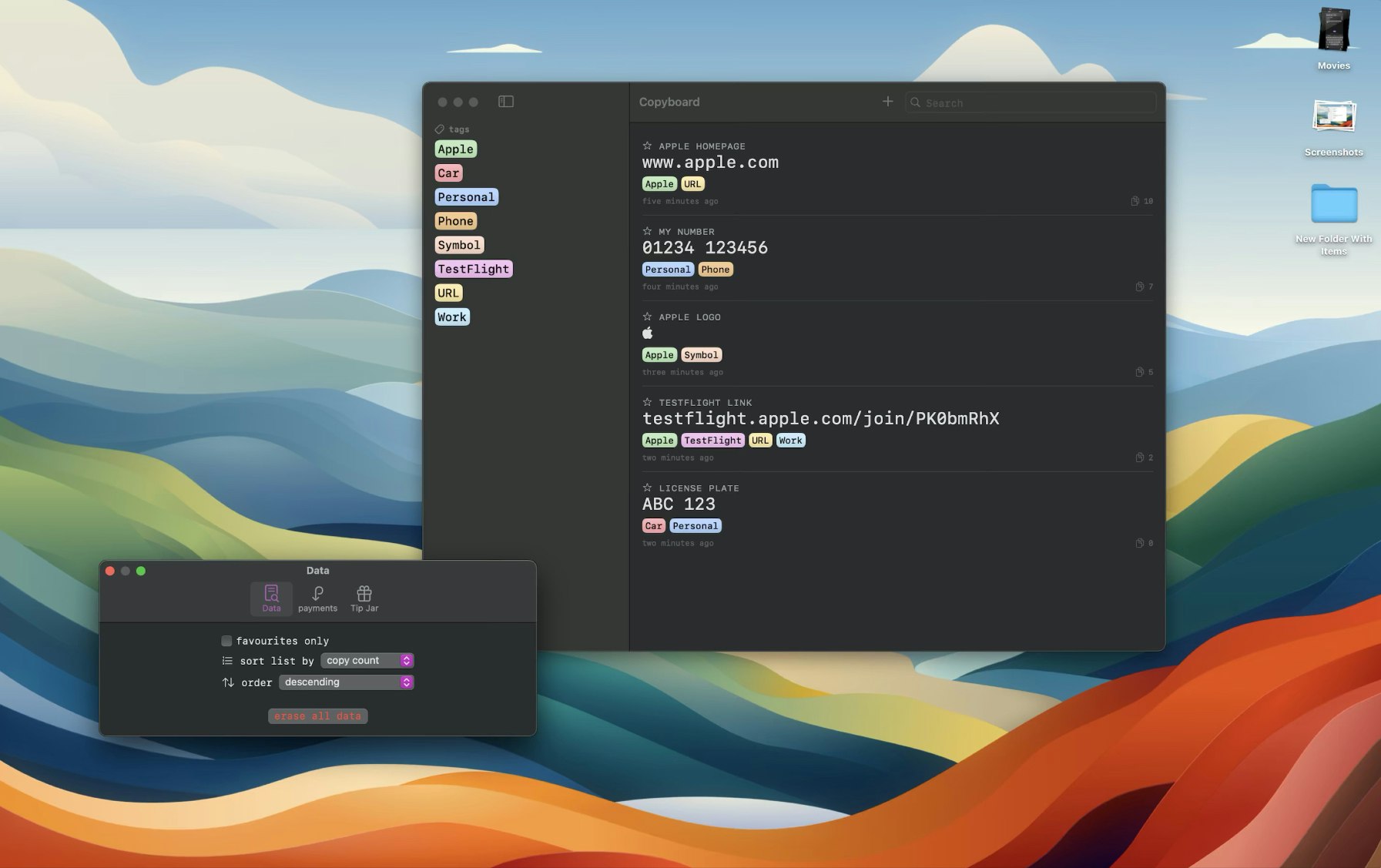This screenshot has width=1381, height=868.
Task: Click the Apple logo symbol clip
Action: click(x=648, y=333)
